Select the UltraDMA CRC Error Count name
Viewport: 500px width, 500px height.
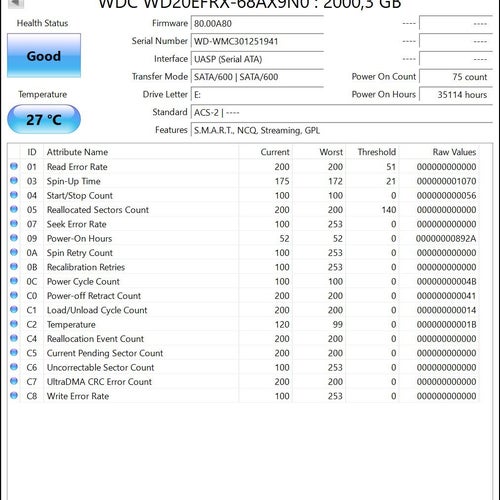pyautogui.click(x=99, y=382)
